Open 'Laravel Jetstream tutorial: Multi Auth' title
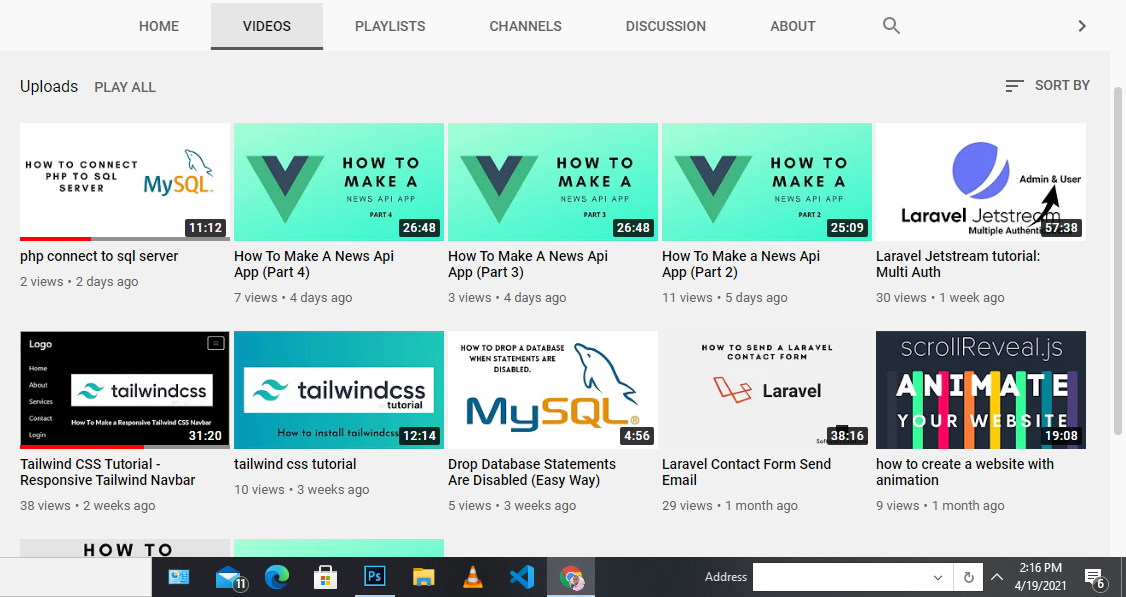The height and width of the screenshot is (597, 1126). (x=958, y=264)
